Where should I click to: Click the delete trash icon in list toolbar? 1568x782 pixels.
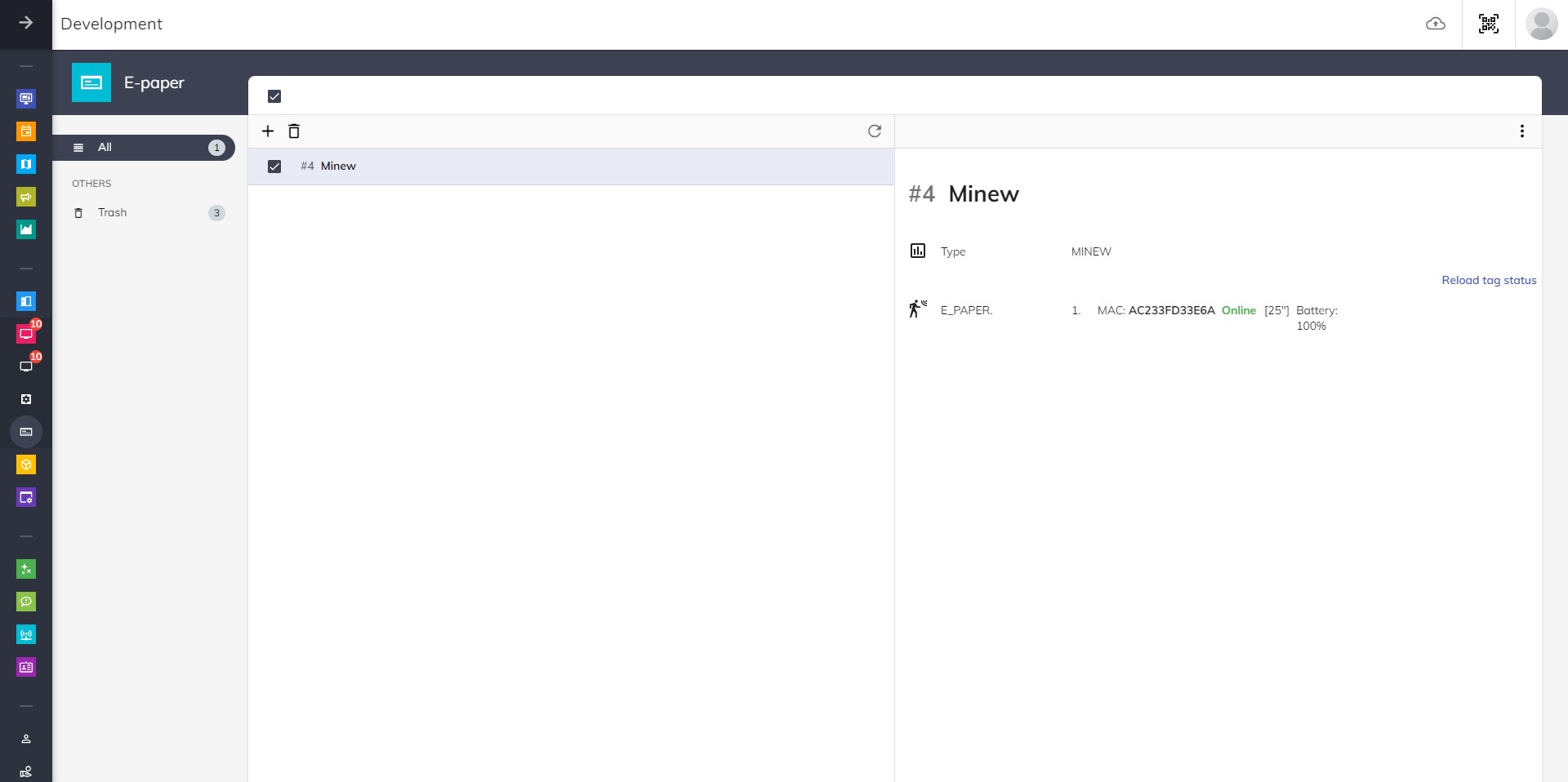[x=294, y=131]
